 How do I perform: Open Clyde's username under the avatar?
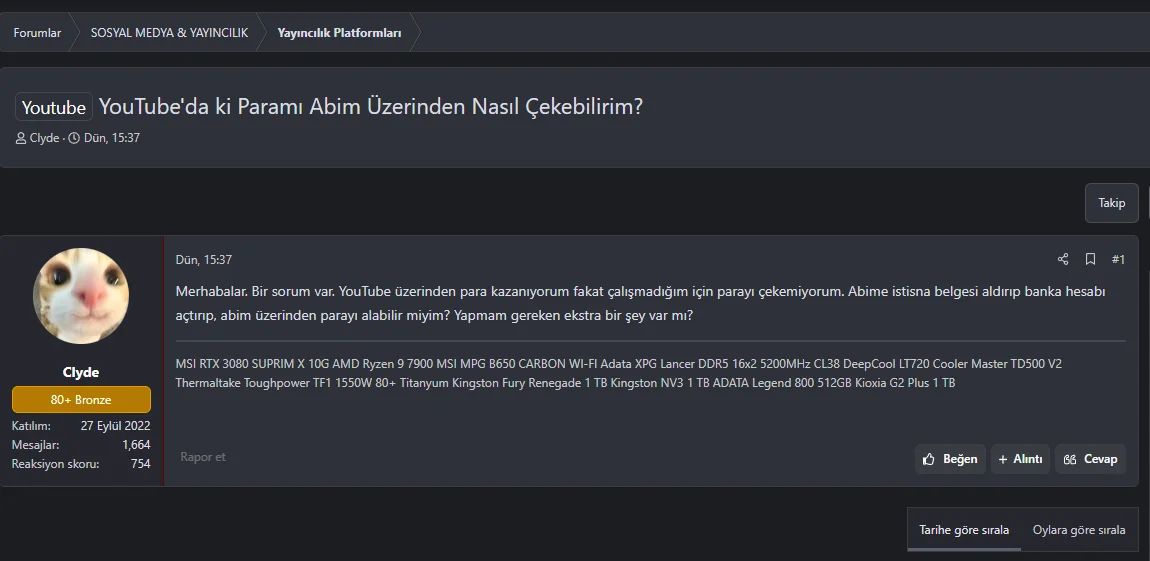pos(81,372)
